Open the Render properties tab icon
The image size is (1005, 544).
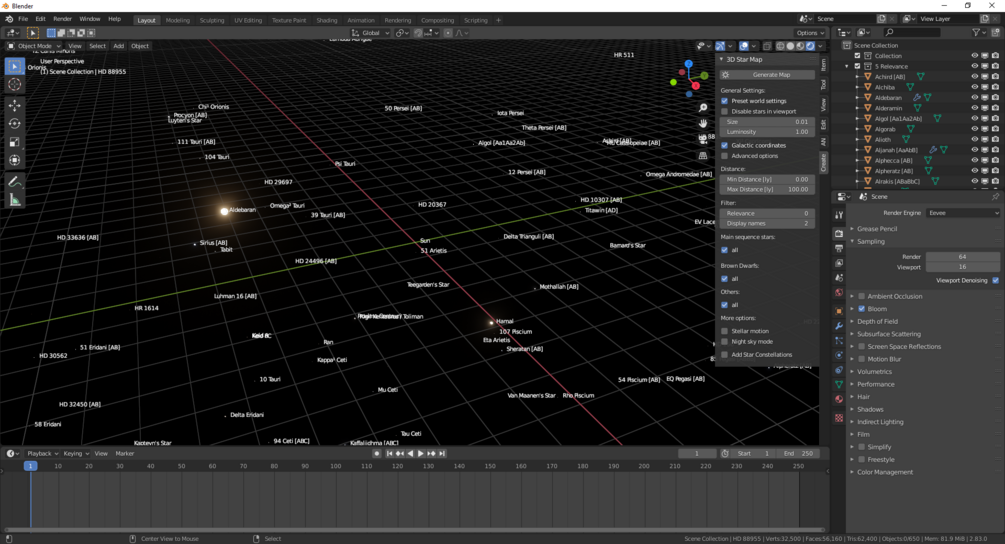point(839,233)
